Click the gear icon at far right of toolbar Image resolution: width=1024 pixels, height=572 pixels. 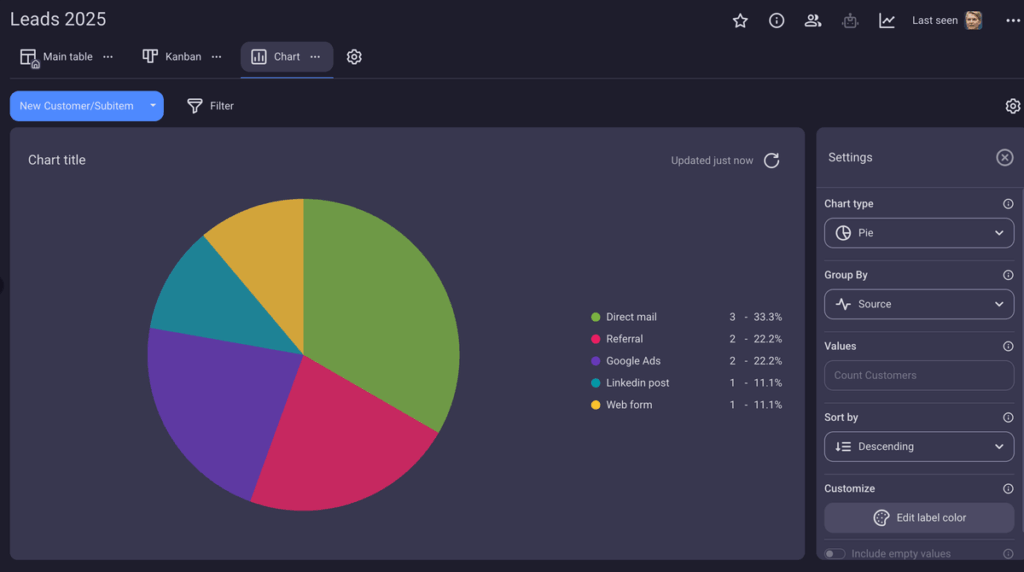(1013, 106)
